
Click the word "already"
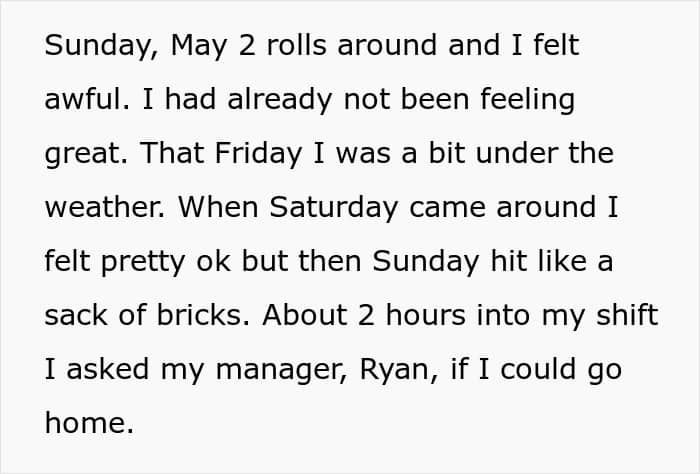[x=279, y=101]
